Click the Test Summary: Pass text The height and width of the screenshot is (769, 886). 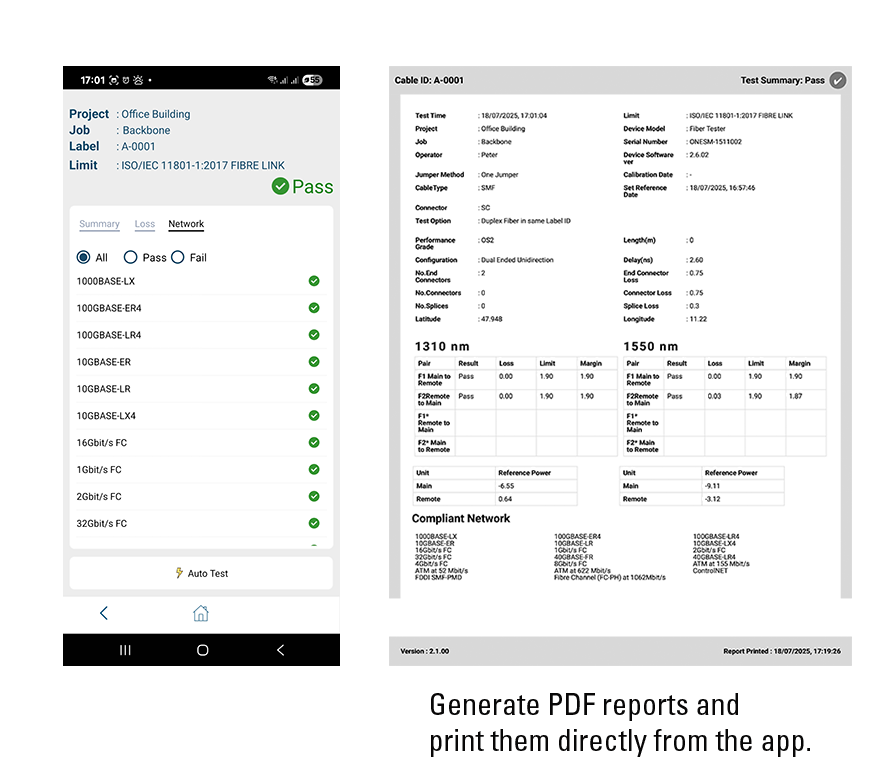(783, 80)
